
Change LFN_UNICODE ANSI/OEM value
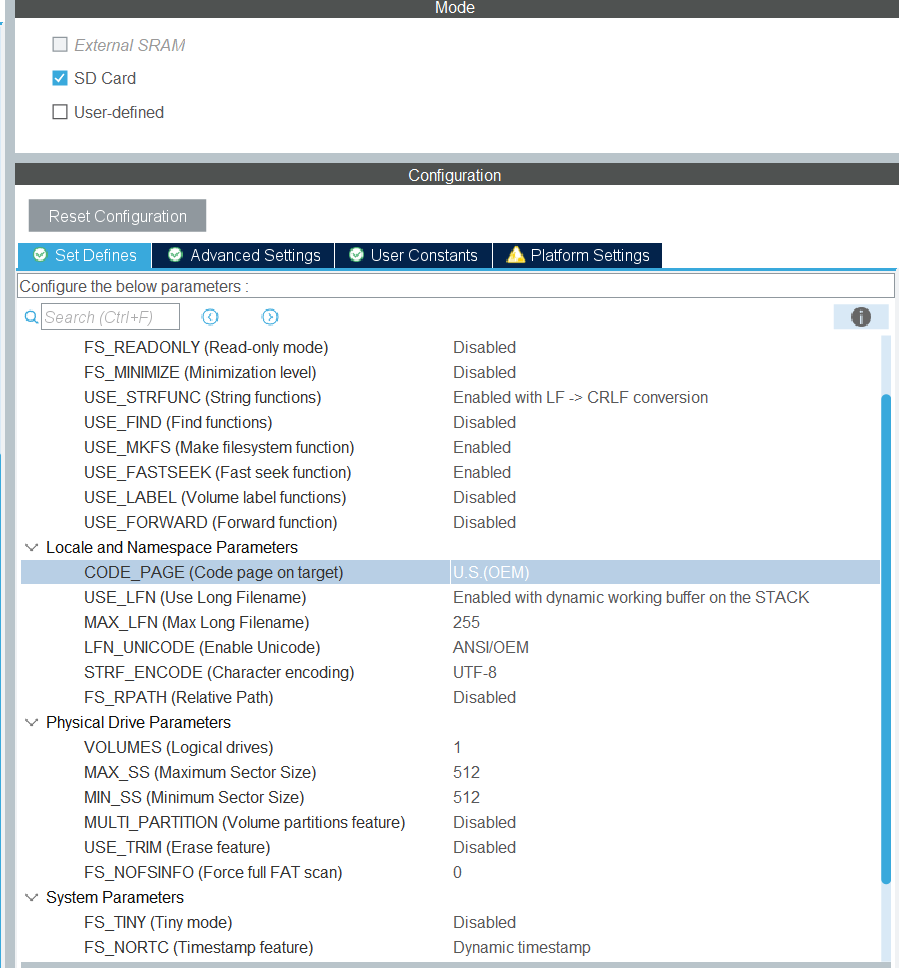(x=491, y=648)
